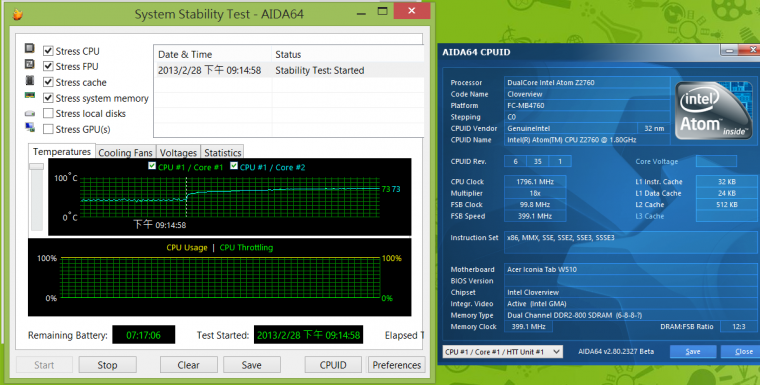
Task: Open the Preferences button
Action: tap(396, 365)
